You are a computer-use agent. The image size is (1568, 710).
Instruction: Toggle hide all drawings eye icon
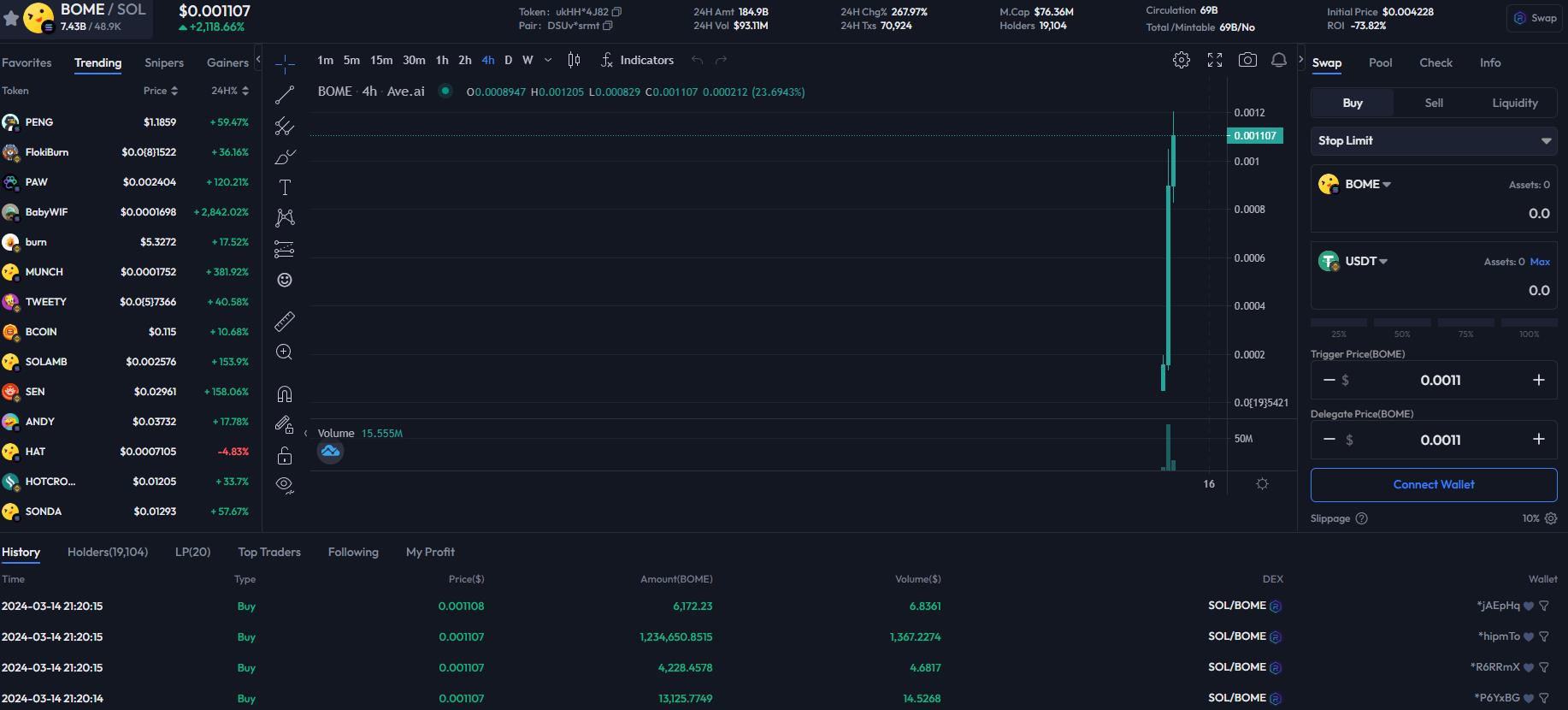click(x=285, y=486)
